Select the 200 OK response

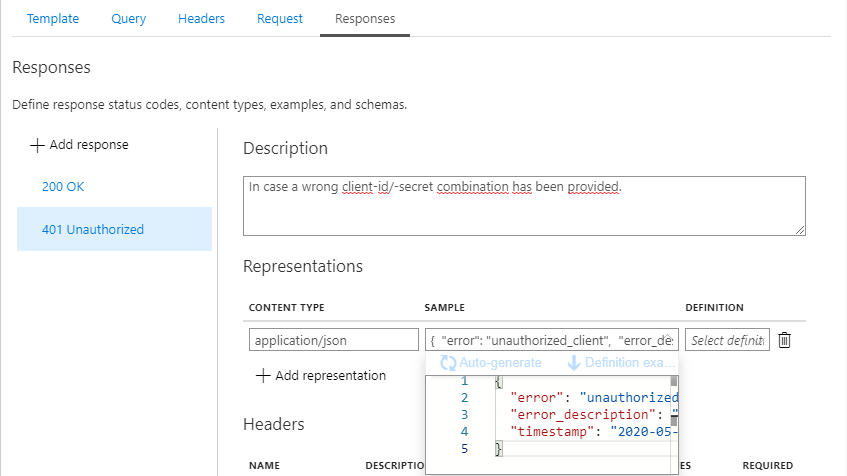tap(63, 186)
